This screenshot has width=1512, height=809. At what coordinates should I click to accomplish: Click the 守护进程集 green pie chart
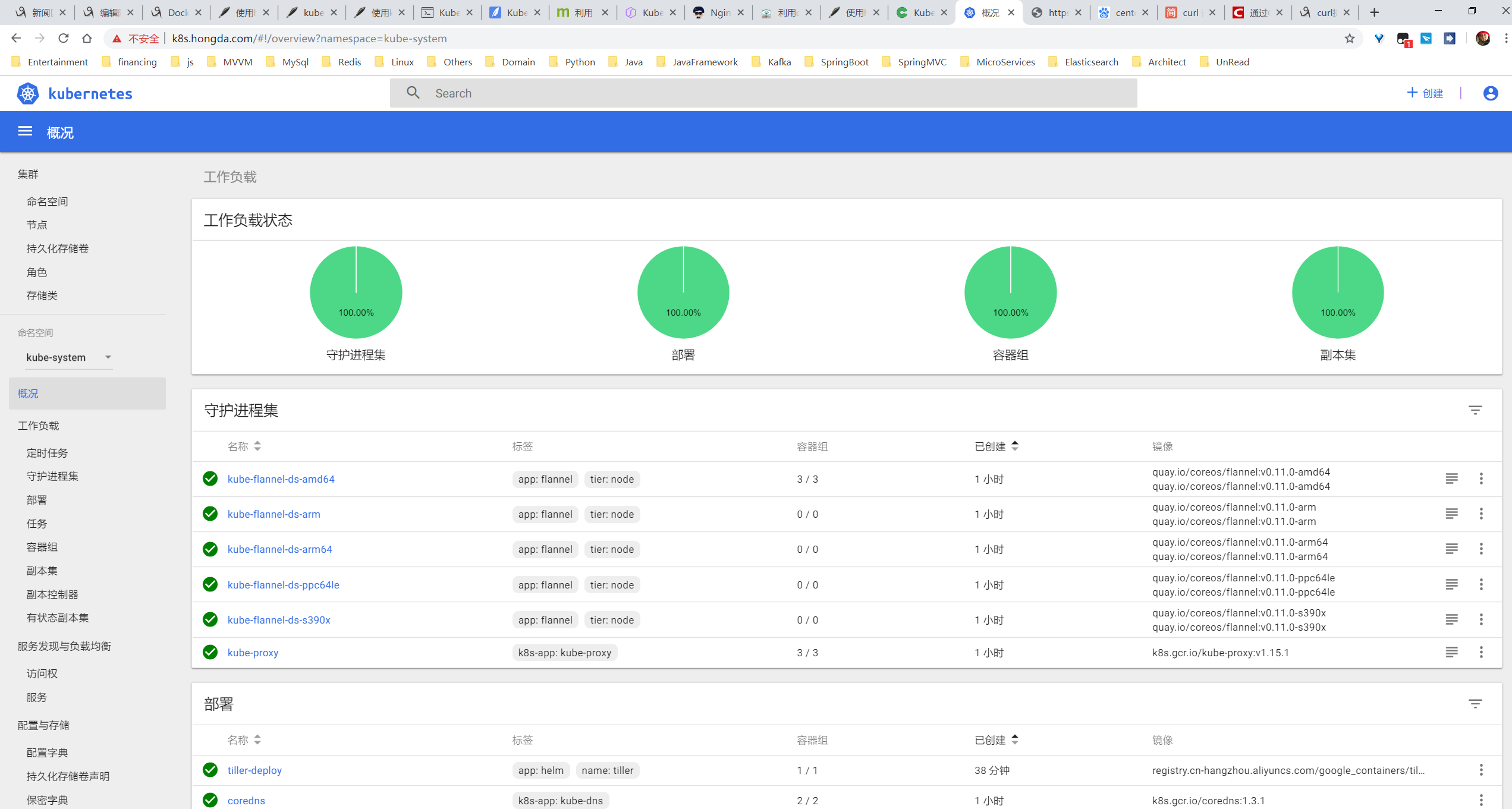[356, 292]
